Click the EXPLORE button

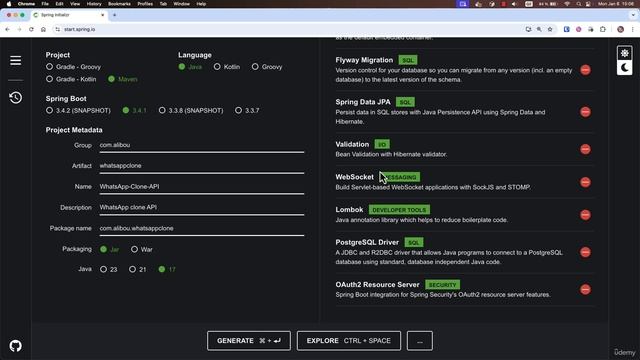pos(349,340)
